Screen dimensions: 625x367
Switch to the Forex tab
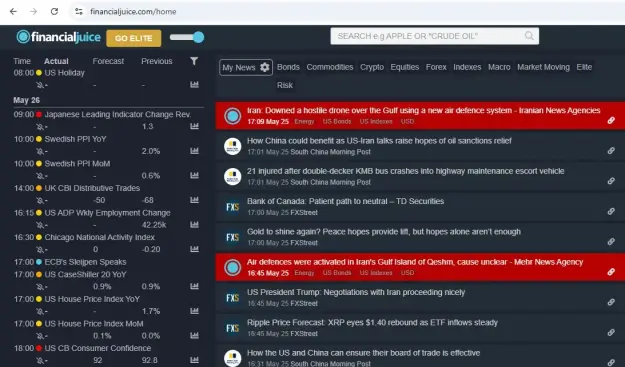tap(436, 67)
